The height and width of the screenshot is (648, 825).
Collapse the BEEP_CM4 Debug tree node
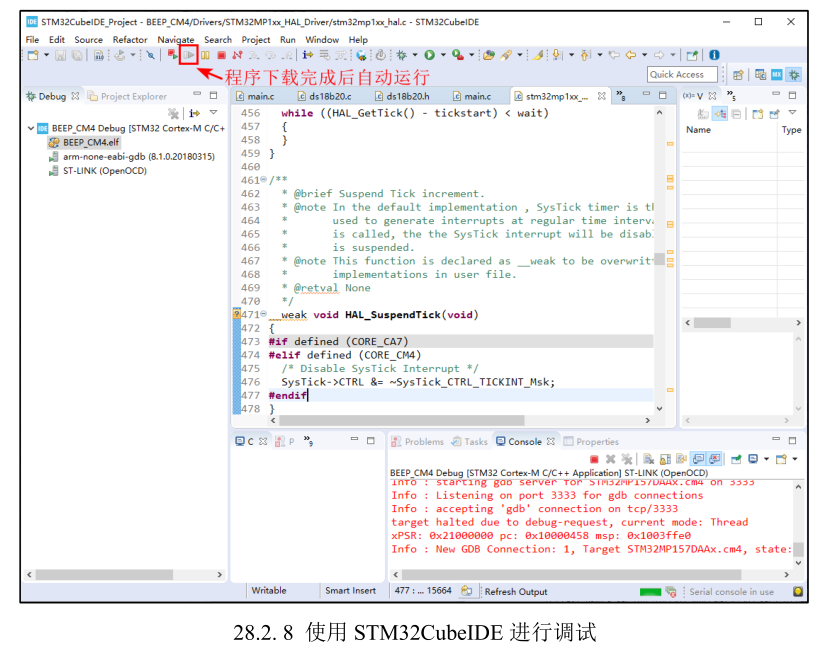tap(31, 128)
